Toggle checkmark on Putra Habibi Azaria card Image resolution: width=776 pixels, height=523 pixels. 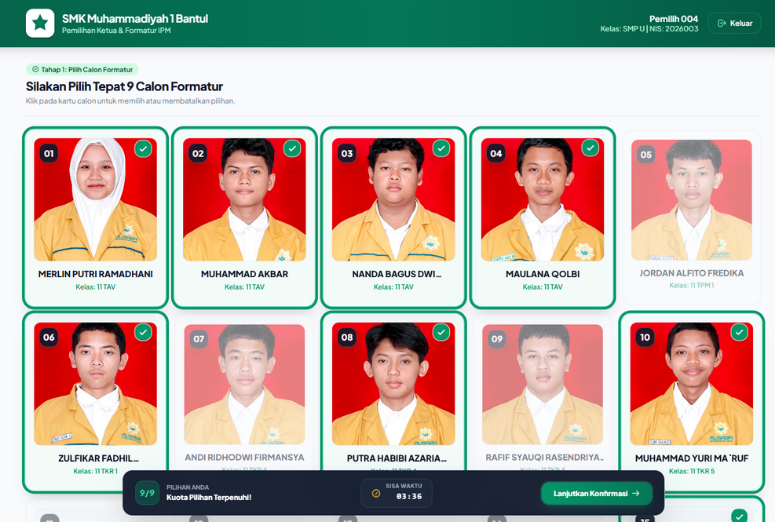tap(441, 333)
